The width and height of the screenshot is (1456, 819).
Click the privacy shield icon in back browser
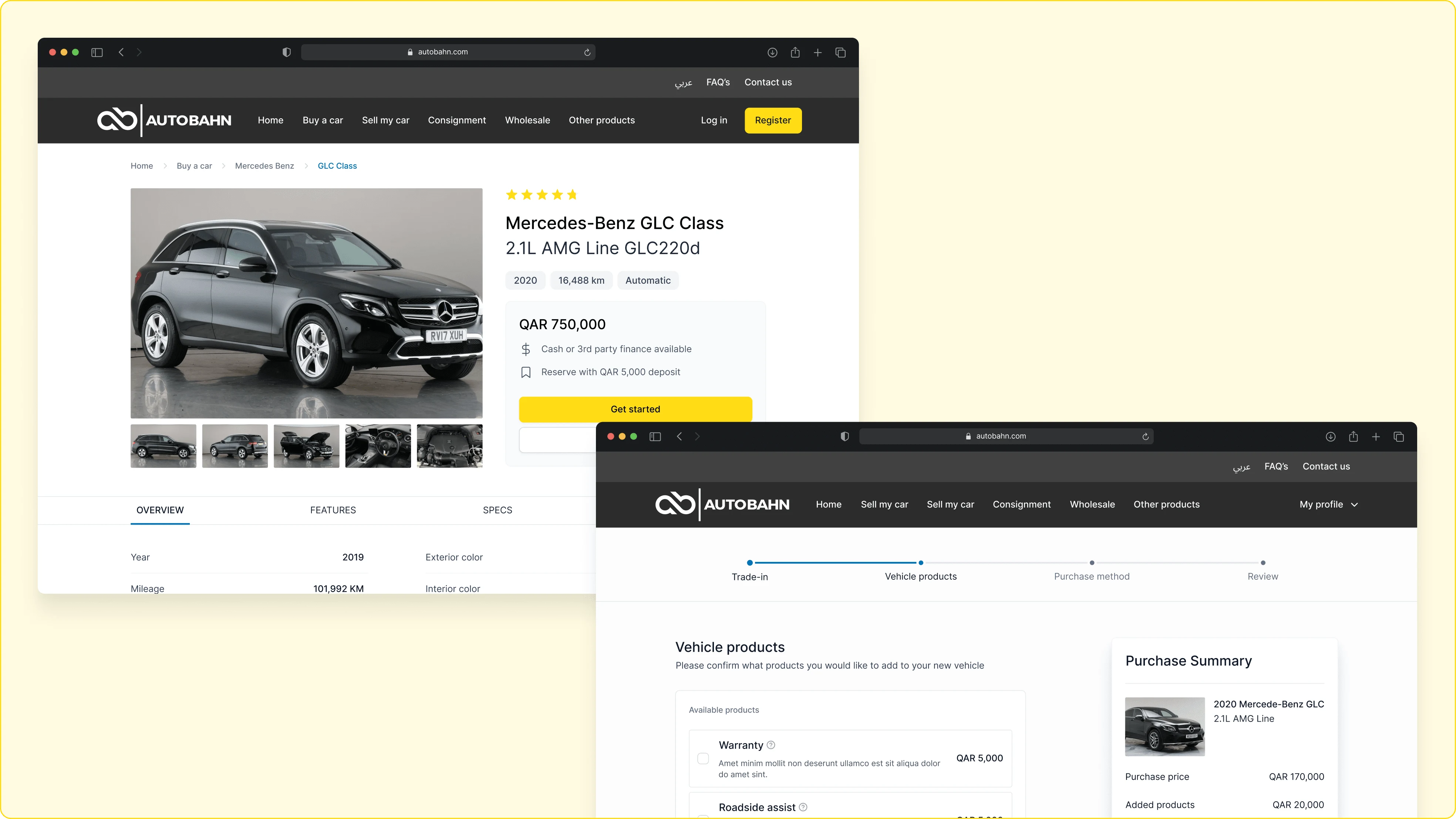[287, 52]
